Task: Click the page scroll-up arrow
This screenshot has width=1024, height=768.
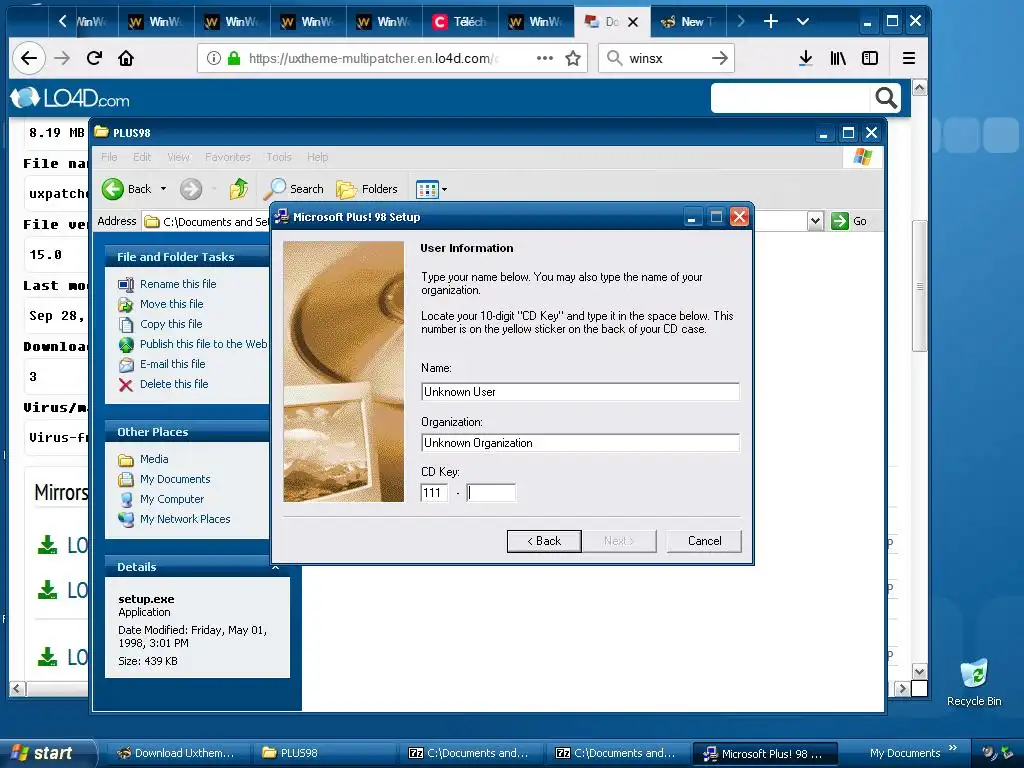Action: tap(920, 88)
